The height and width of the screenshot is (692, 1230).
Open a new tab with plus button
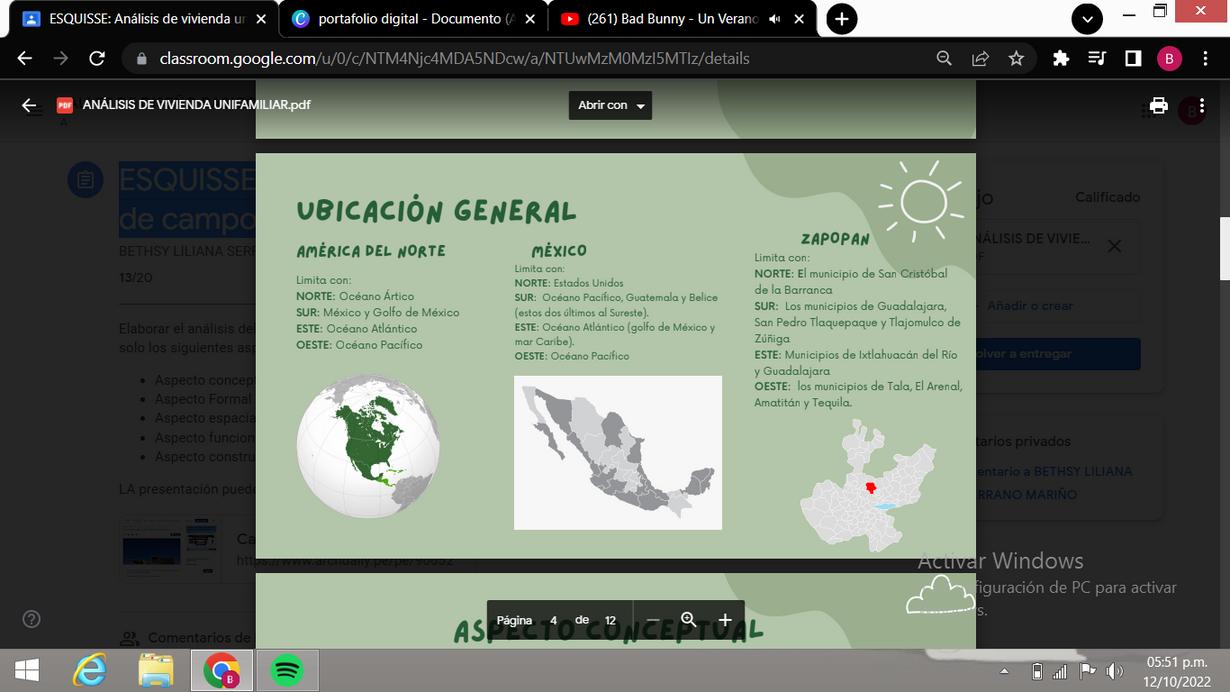pos(842,19)
